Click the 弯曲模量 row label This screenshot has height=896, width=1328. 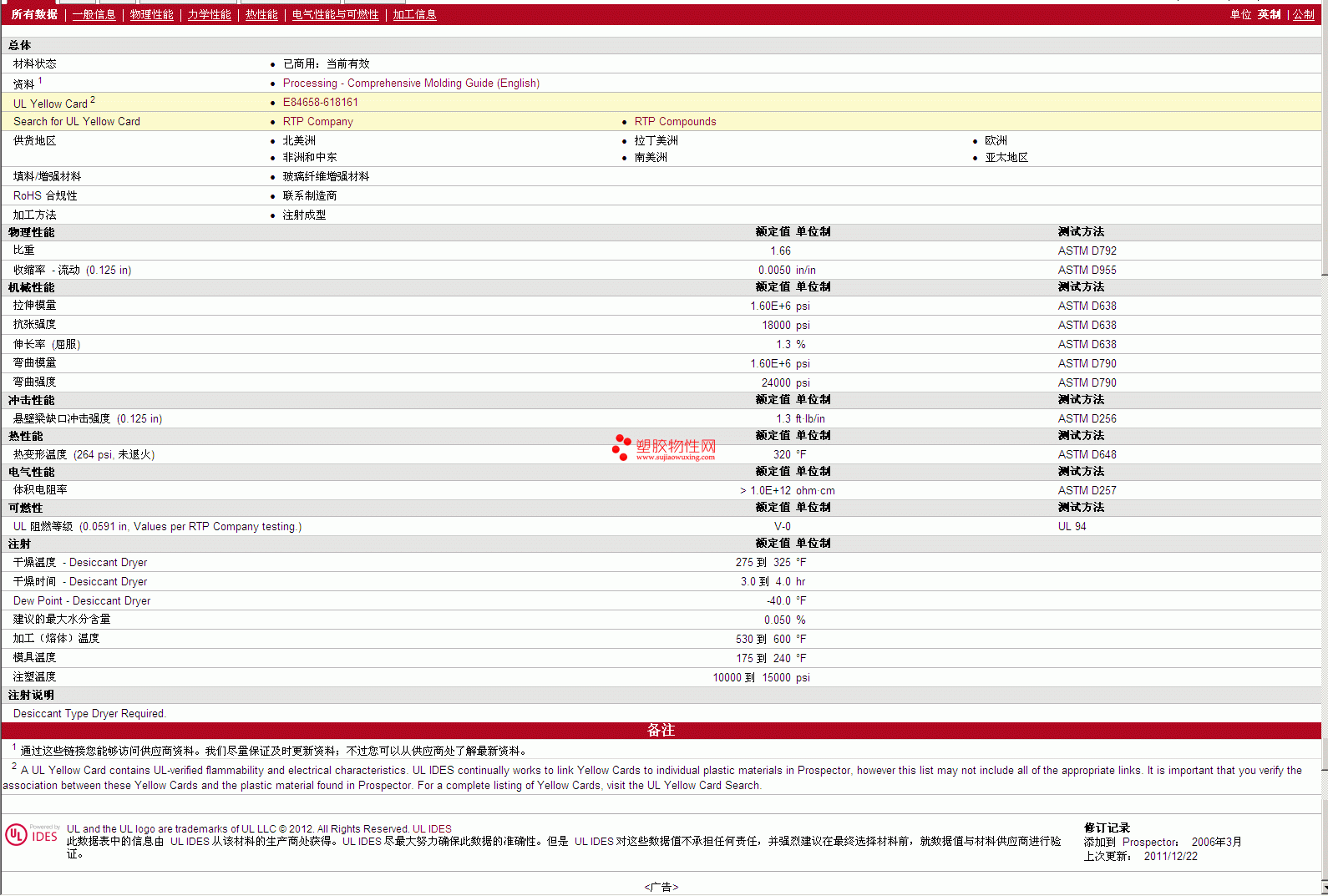35,362
